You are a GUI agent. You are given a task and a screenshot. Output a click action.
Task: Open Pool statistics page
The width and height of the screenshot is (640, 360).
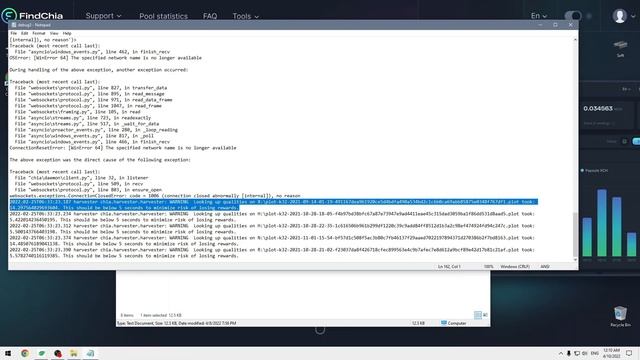(x=163, y=16)
